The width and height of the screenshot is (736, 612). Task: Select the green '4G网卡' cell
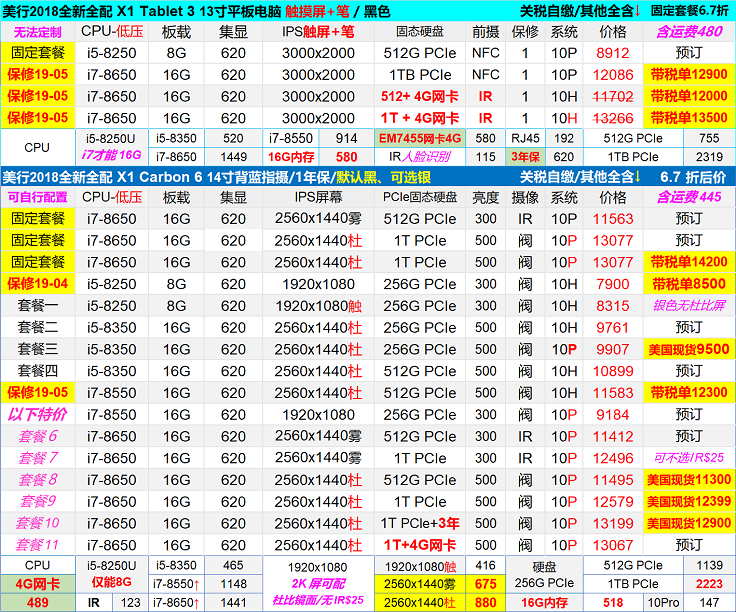tap(38, 584)
